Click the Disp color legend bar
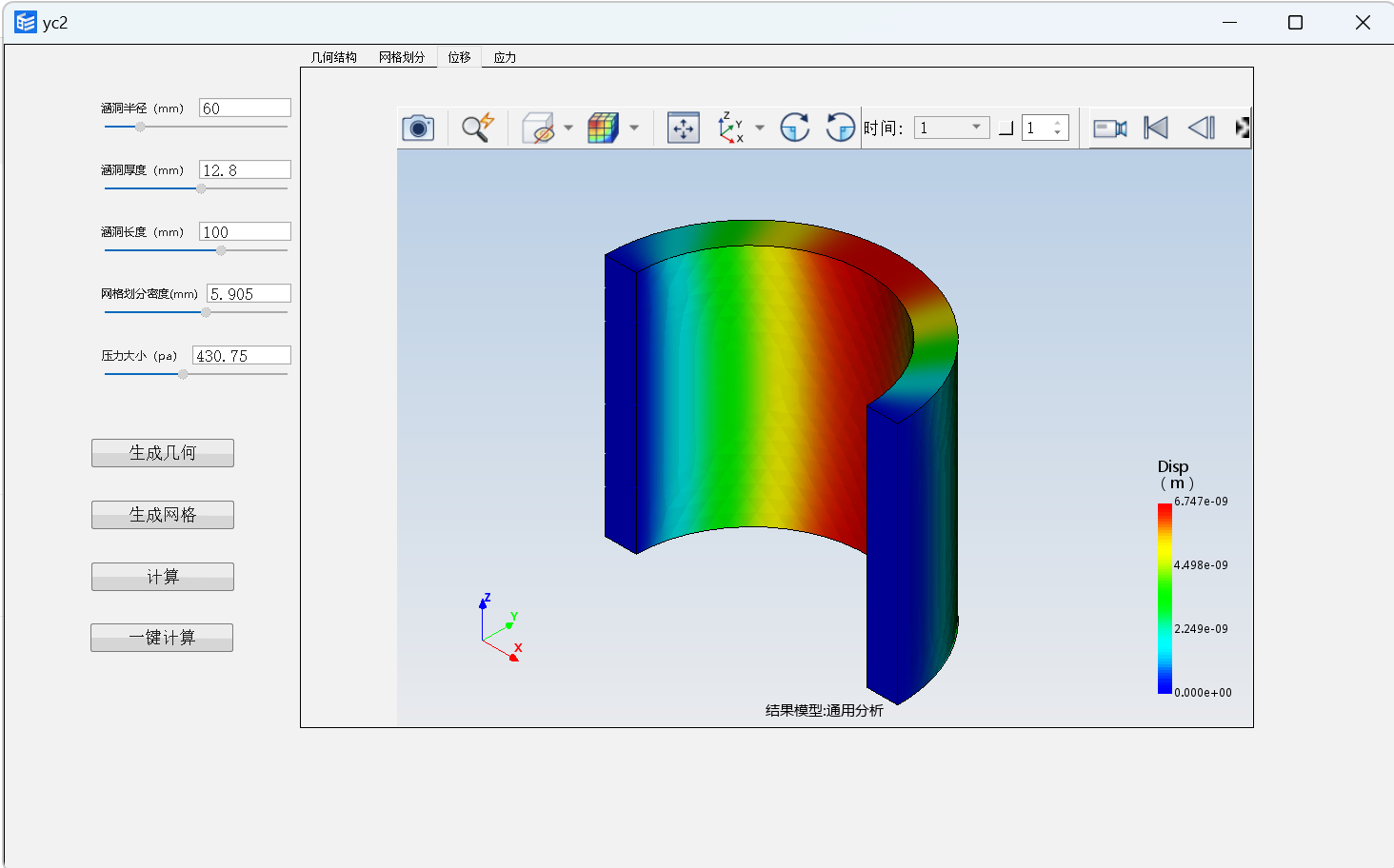 1165,599
